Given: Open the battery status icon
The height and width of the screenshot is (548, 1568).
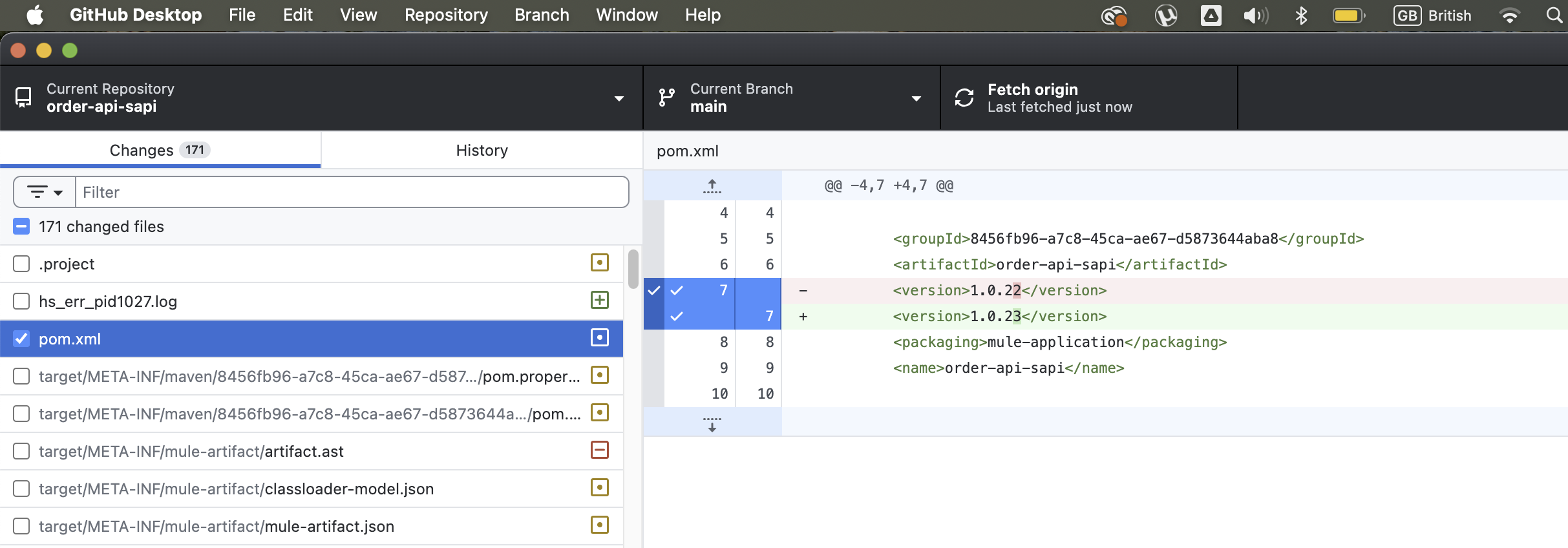Looking at the screenshot, I should coord(1349,16).
